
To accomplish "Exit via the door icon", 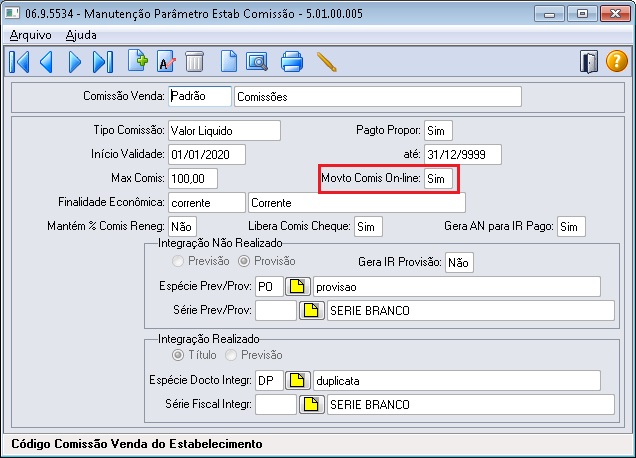I will coord(589,62).
